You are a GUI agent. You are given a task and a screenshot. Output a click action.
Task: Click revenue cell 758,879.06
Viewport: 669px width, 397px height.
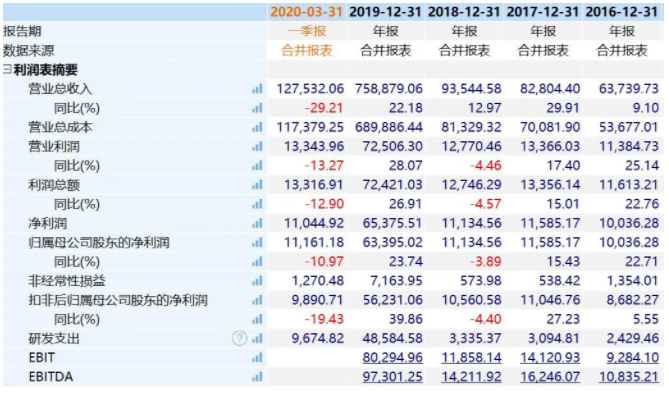point(389,89)
